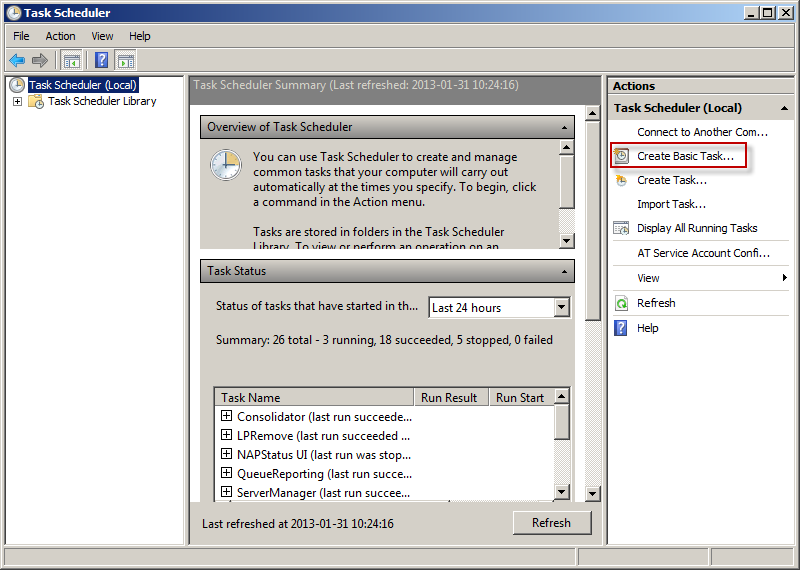Click the Forward arrow toolbar icon

click(40, 61)
